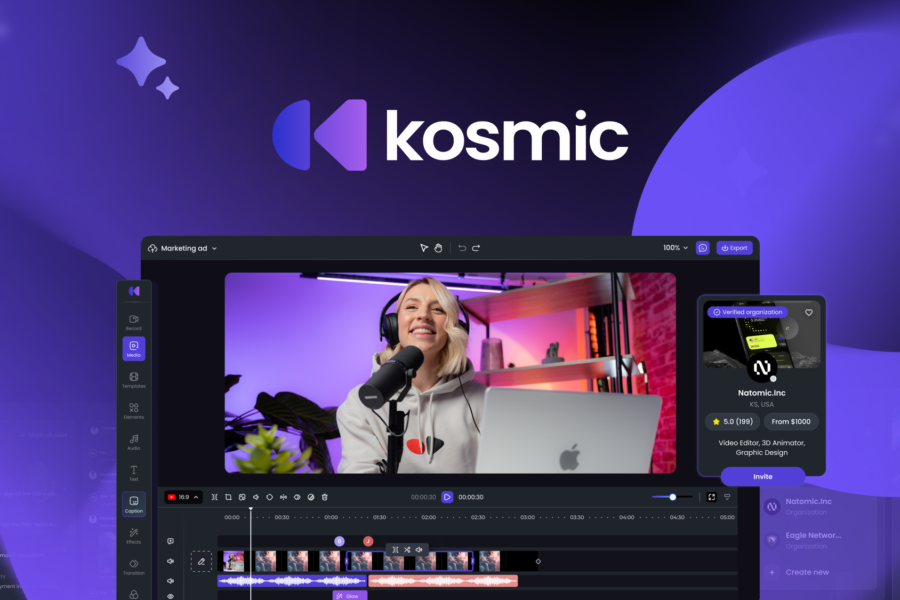Switch to the Caption tab

(x=133, y=504)
